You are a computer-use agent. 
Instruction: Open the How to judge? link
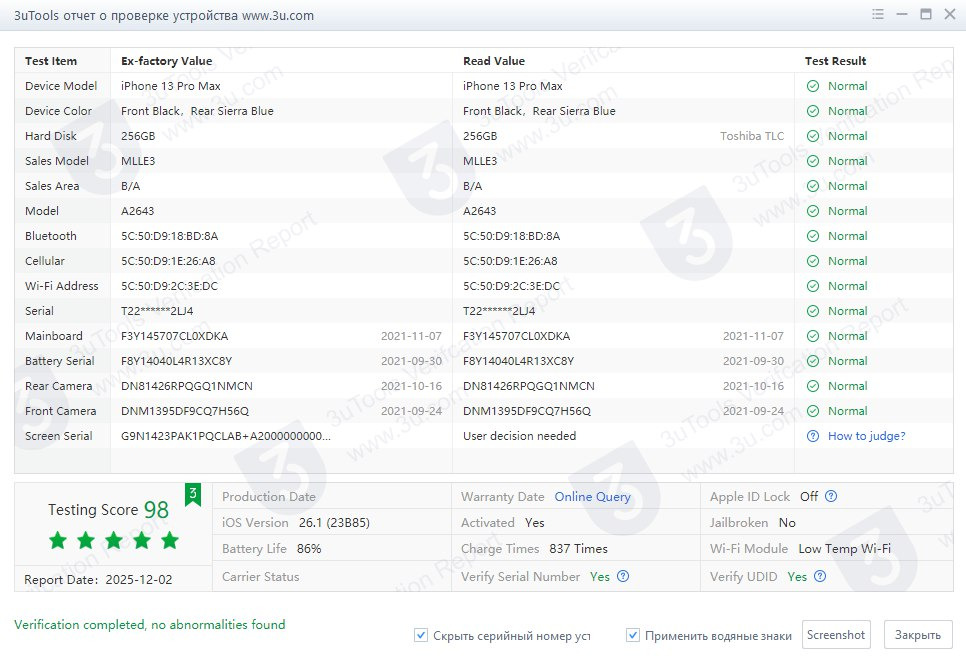pyautogui.click(x=866, y=436)
